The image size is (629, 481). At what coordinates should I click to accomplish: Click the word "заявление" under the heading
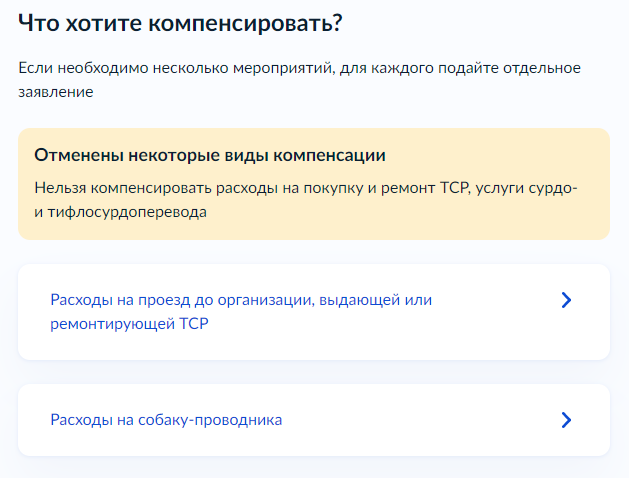(x=56, y=92)
